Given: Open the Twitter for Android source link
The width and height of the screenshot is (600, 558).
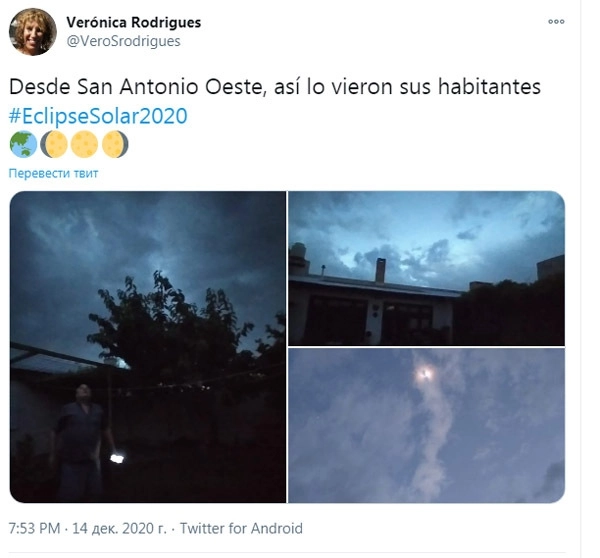Looking at the screenshot, I should 241,529.
